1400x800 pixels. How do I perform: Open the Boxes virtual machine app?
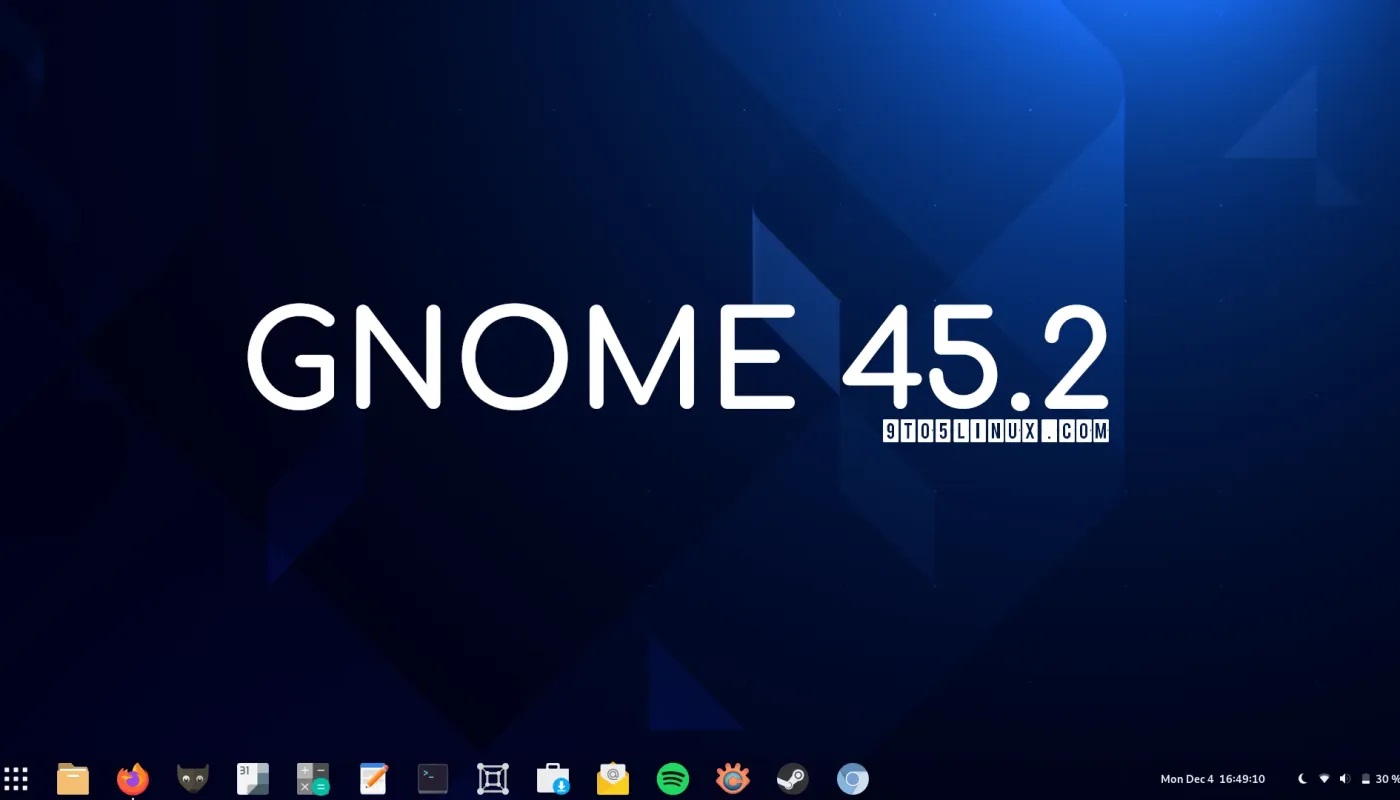pyautogui.click(x=493, y=779)
